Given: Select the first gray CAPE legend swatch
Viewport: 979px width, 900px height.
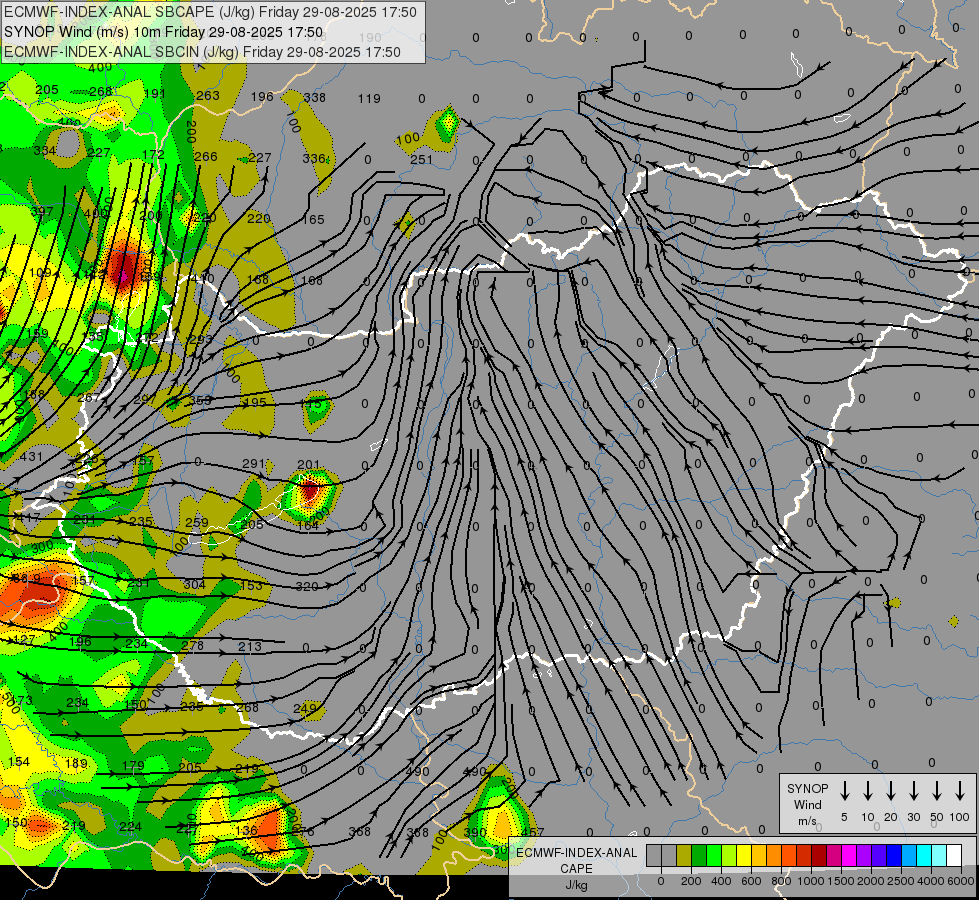Looking at the screenshot, I should 654,855.
